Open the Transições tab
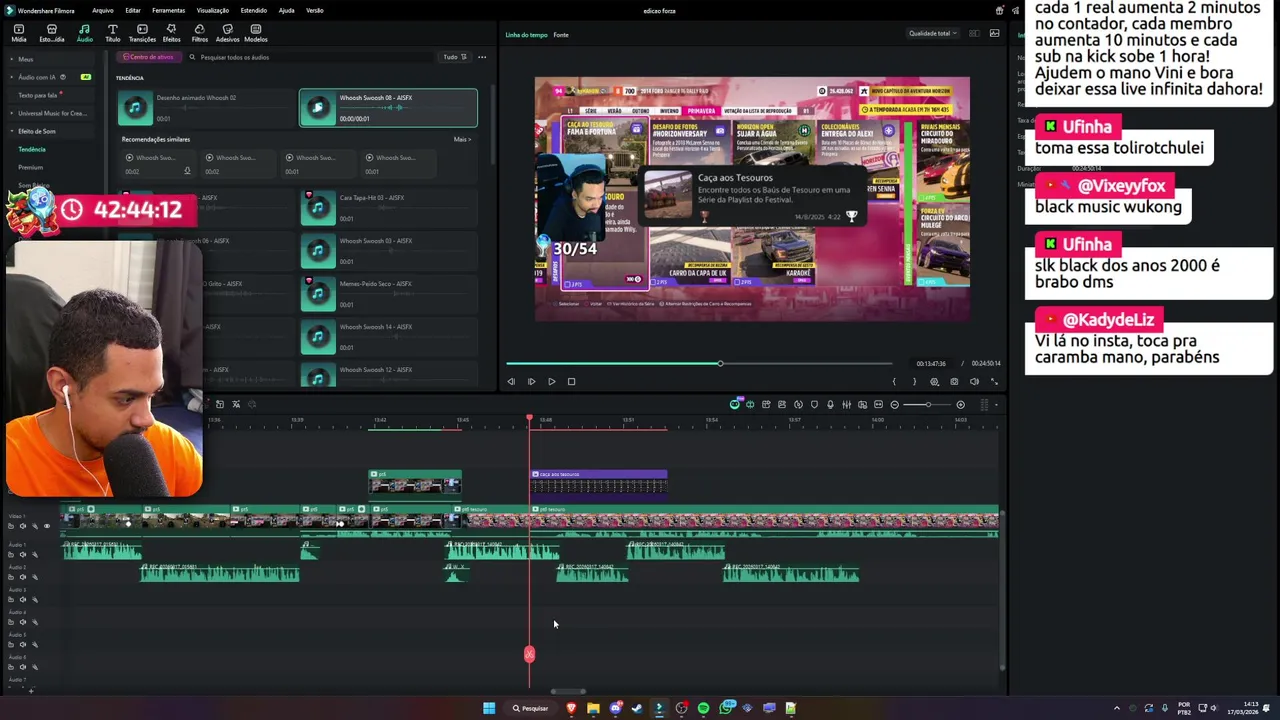The image size is (1280, 720). coord(142,33)
